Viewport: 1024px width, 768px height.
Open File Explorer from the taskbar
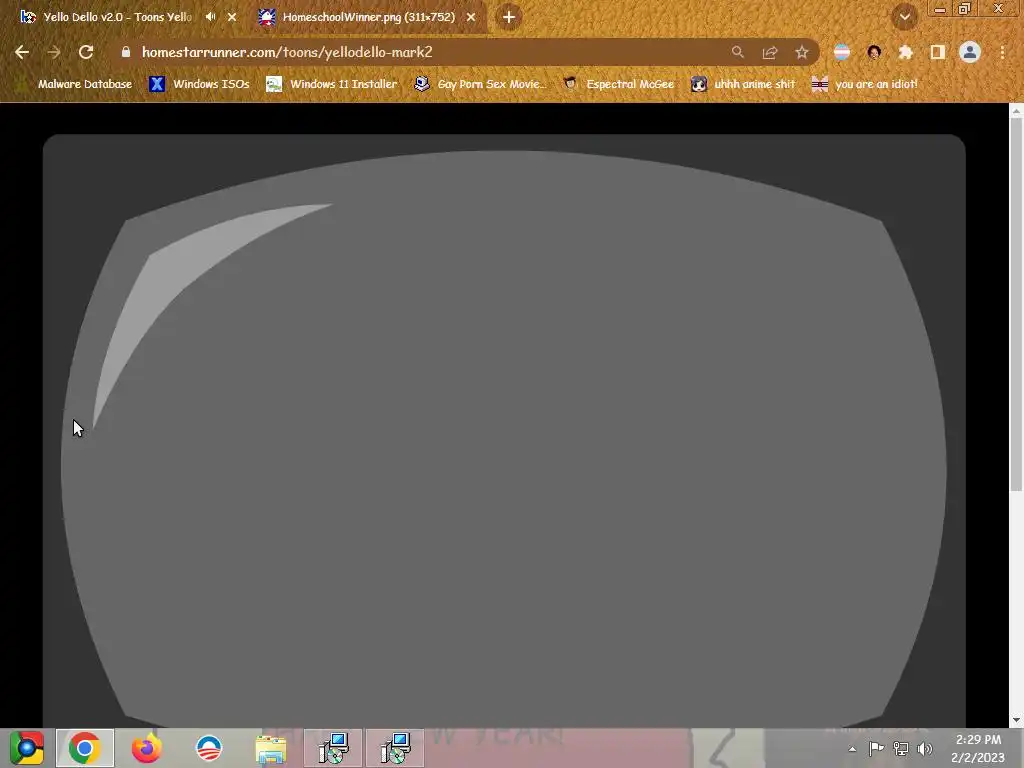(x=270, y=749)
